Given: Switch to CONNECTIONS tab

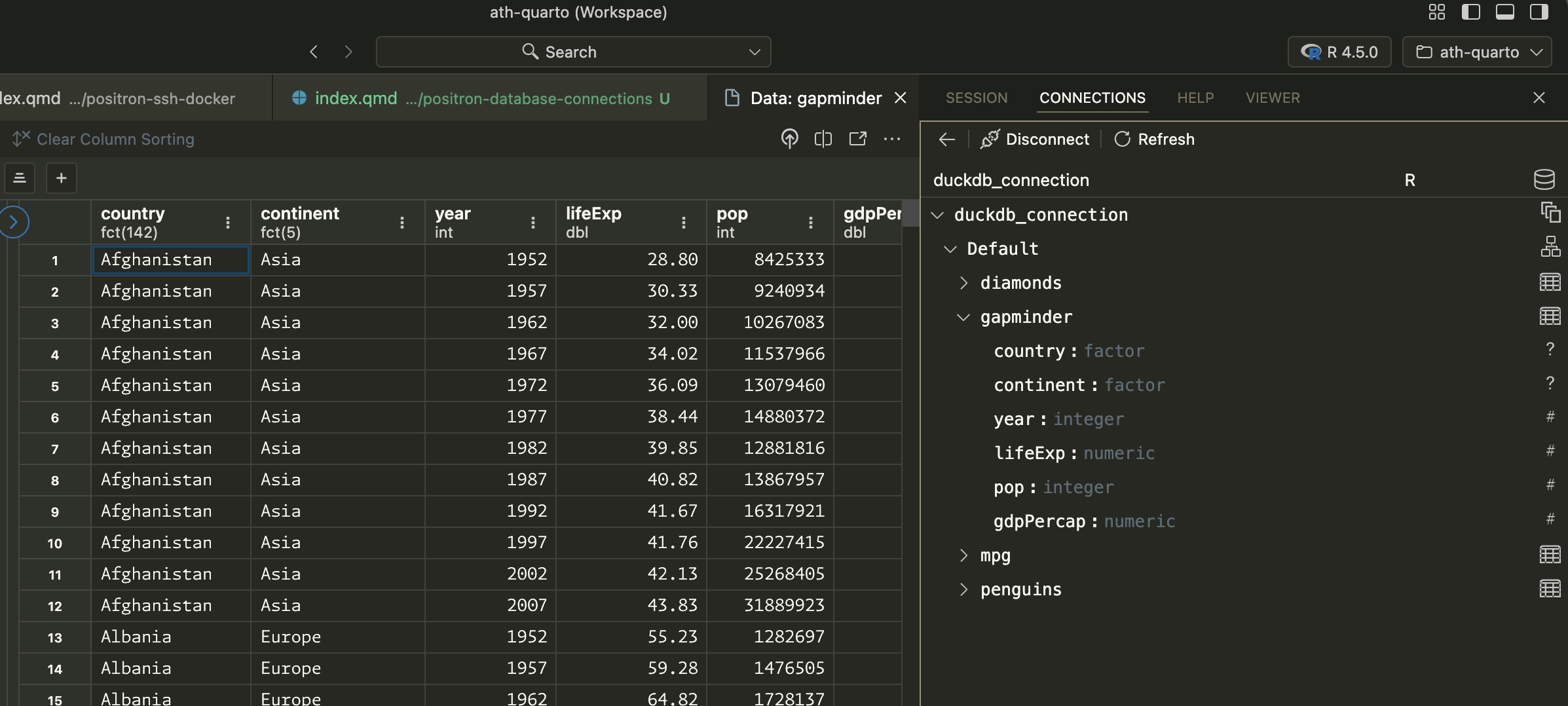Looking at the screenshot, I should [1092, 98].
